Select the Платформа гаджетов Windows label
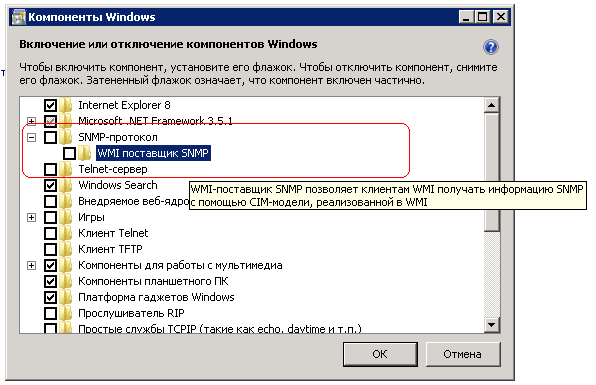The image size is (596, 385). coord(156,297)
